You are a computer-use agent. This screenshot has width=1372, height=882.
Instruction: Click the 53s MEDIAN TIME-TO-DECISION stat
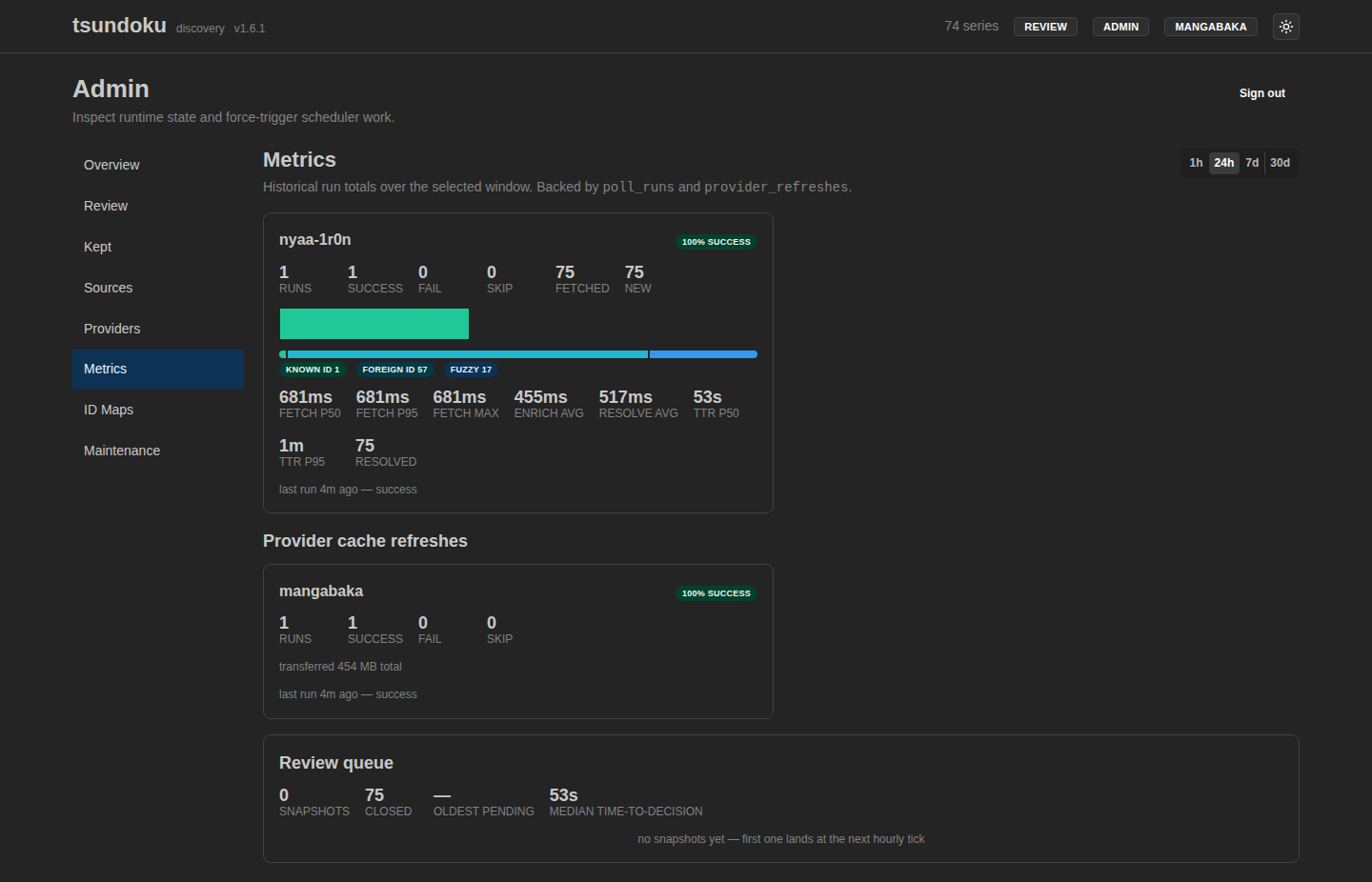[626, 802]
